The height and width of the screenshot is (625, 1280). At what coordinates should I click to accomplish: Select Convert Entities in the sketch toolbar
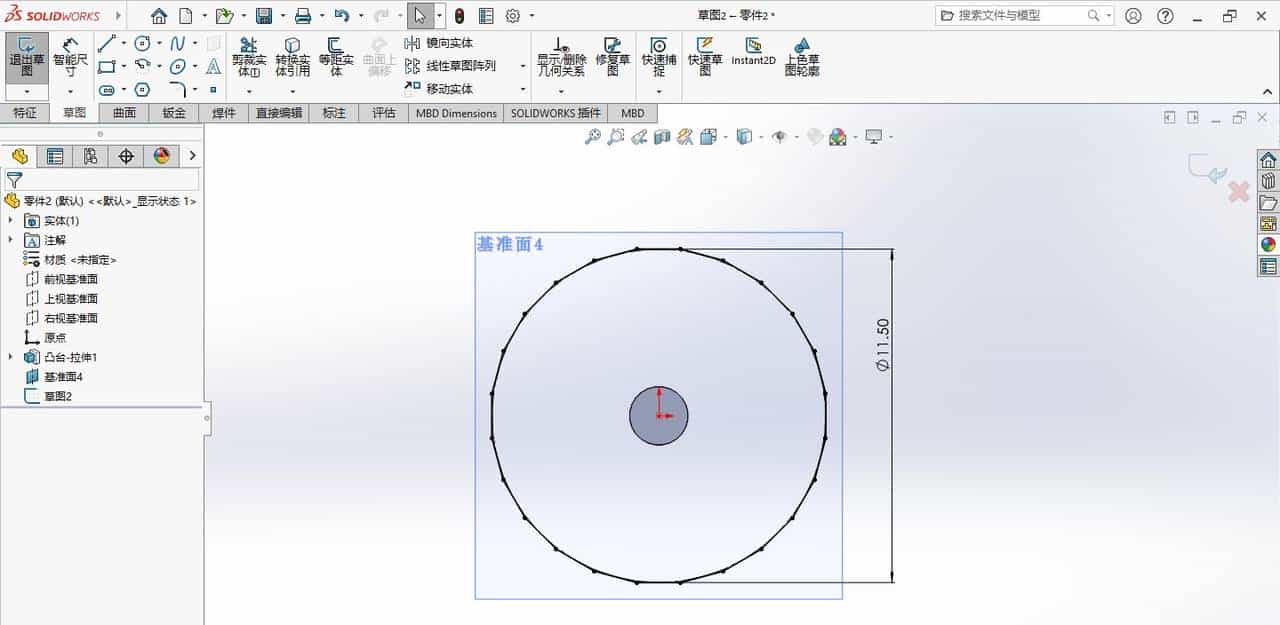click(x=293, y=57)
